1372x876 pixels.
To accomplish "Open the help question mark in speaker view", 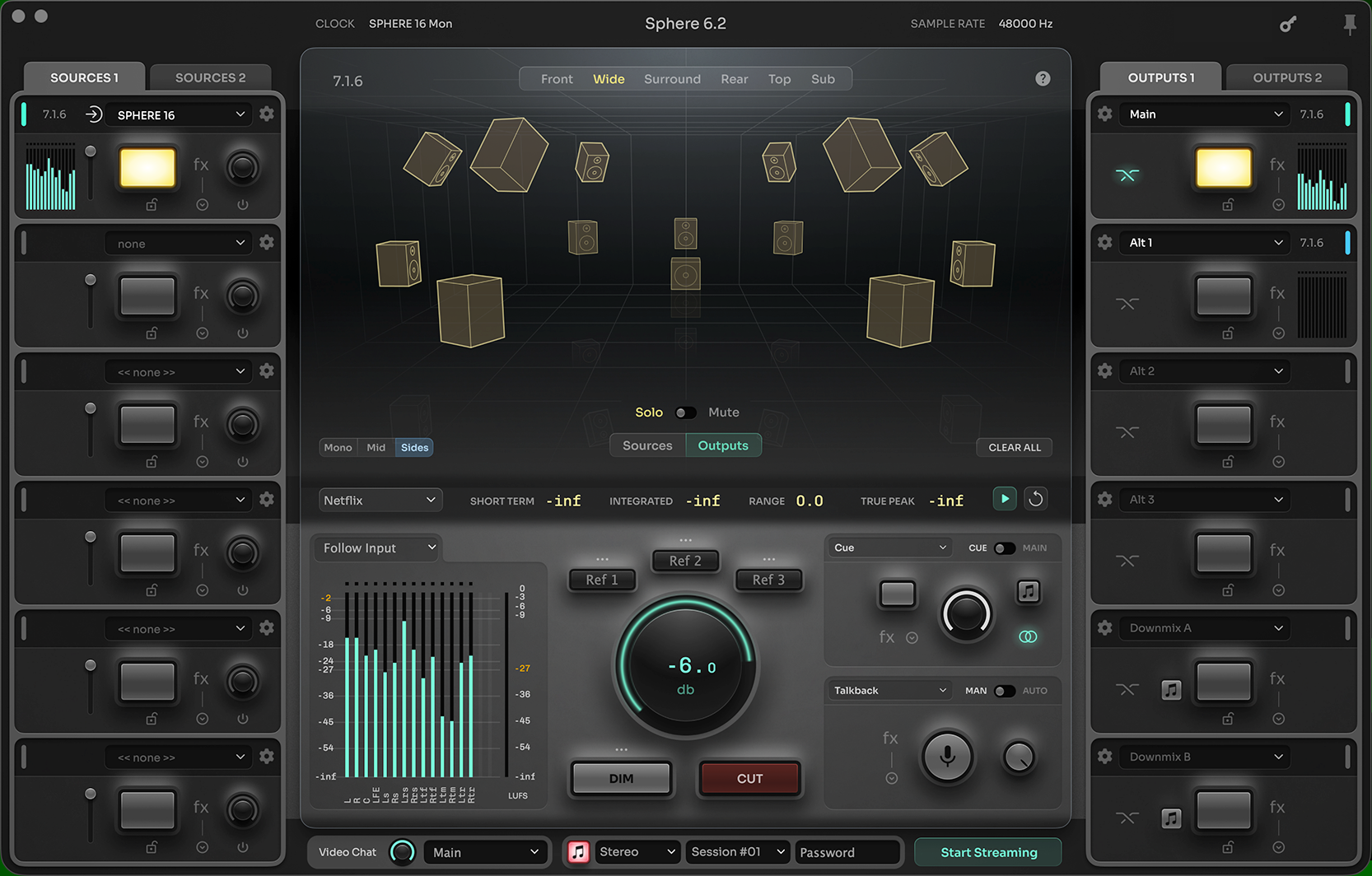I will [x=1043, y=78].
